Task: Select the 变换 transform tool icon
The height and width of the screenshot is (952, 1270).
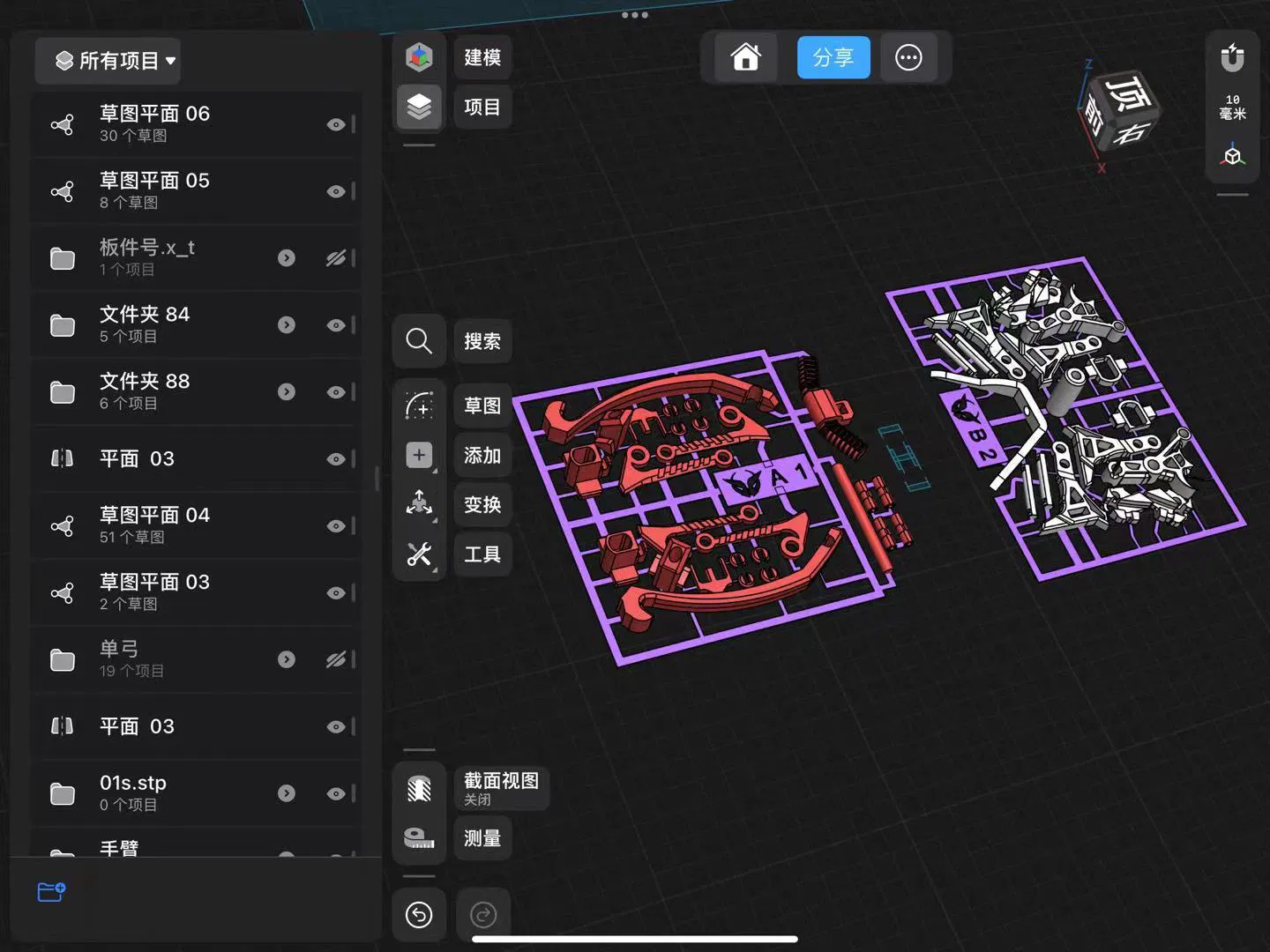Action: 419,504
